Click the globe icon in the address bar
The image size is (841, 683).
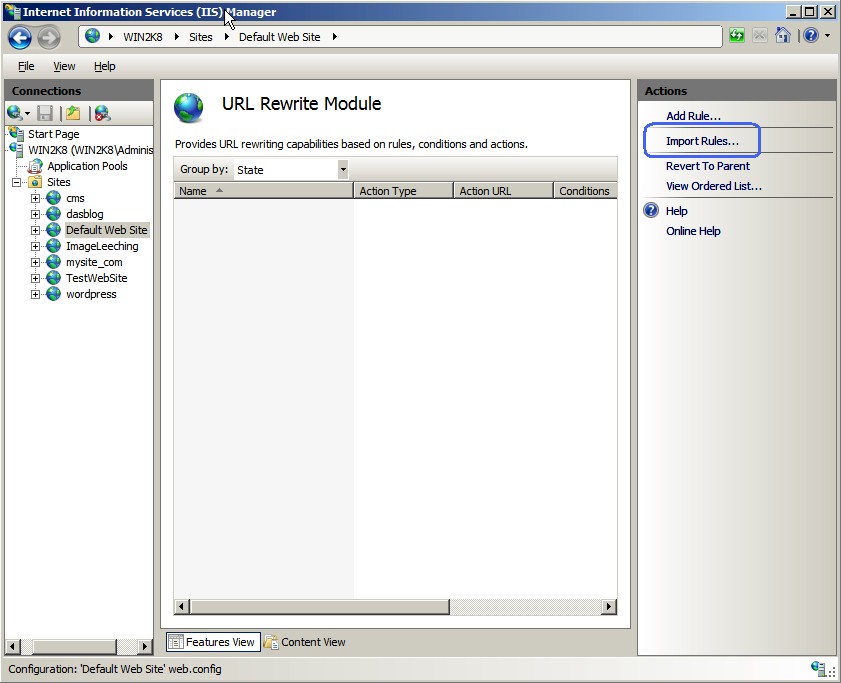(93, 36)
